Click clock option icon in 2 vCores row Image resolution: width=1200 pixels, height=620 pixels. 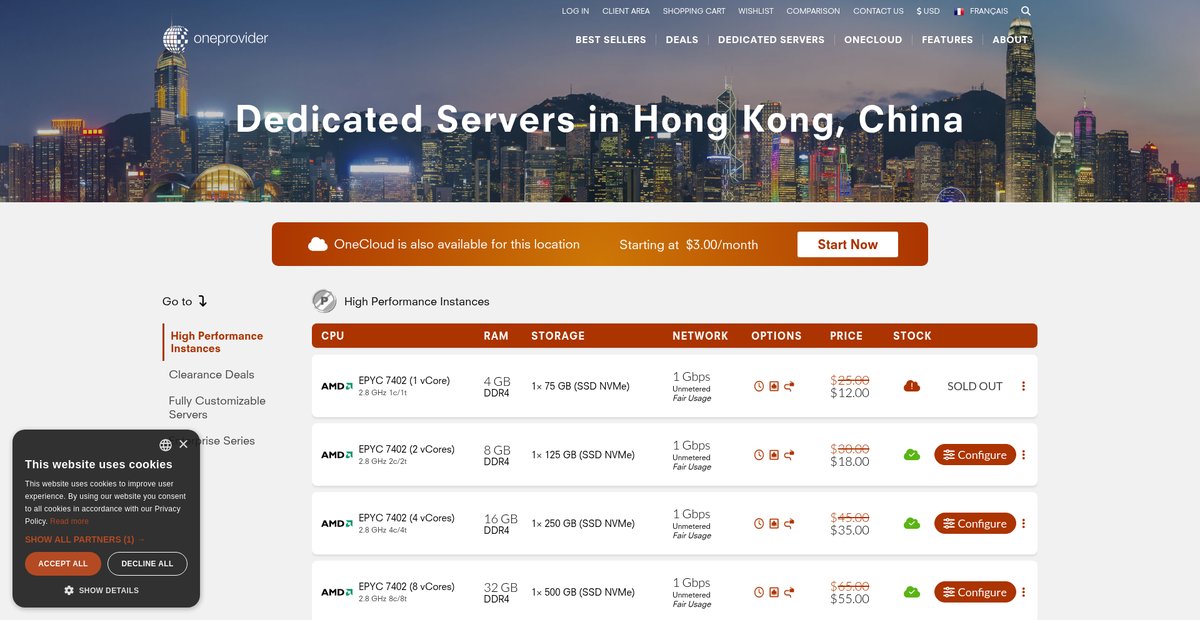[x=759, y=455]
